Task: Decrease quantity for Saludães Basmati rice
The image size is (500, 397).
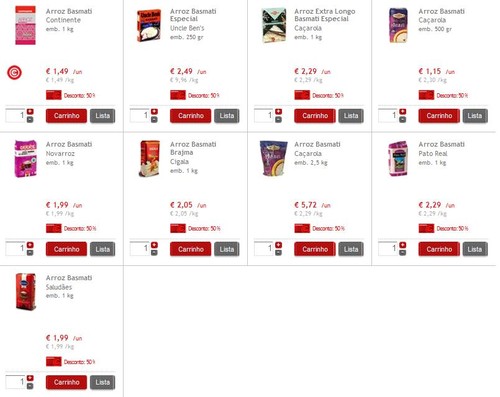Action: click(x=30, y=386)
